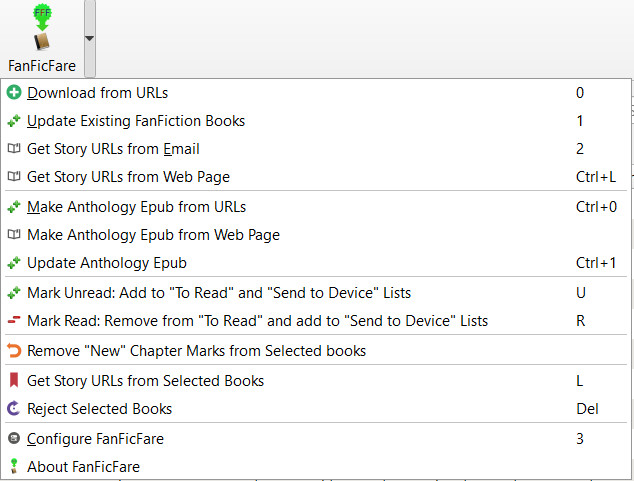Screen dimensions: 634x481
Task: Select Download from URLs
Action: [x=97, y=93]
